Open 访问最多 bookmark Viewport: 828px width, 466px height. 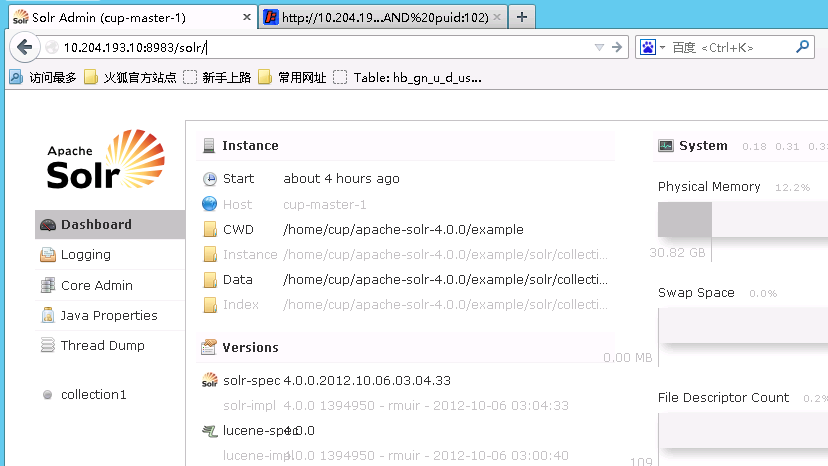pos(43,78)
